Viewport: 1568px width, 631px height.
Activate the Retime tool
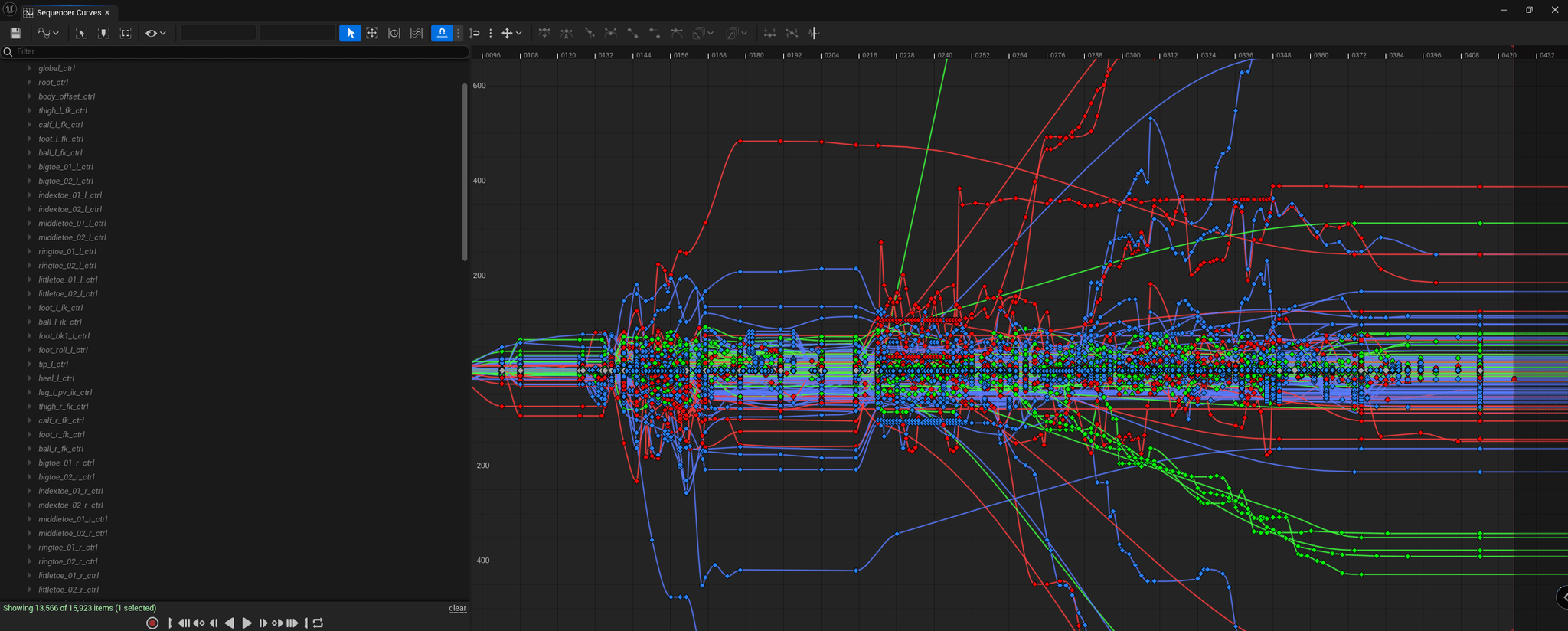[x=394, y=33]
